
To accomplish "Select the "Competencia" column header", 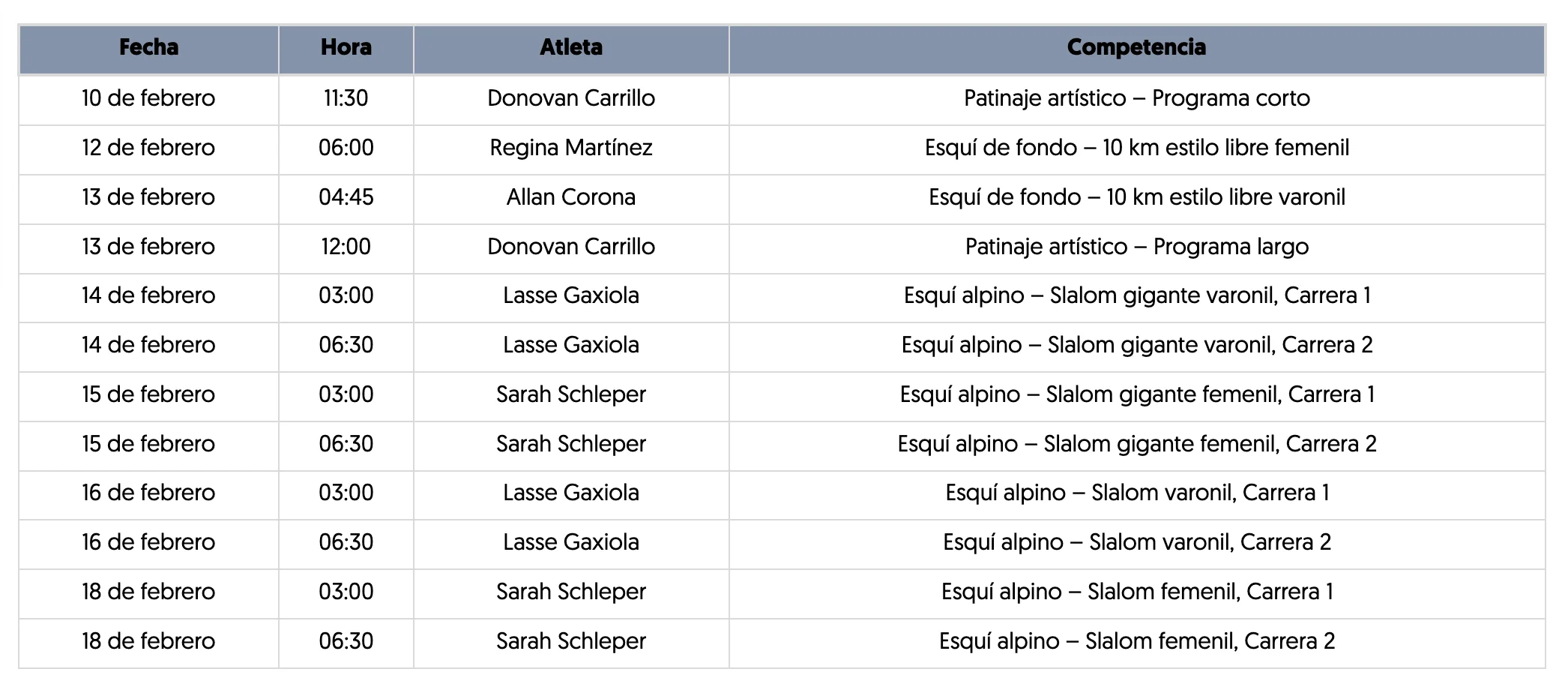I will tap(1136, 48).
